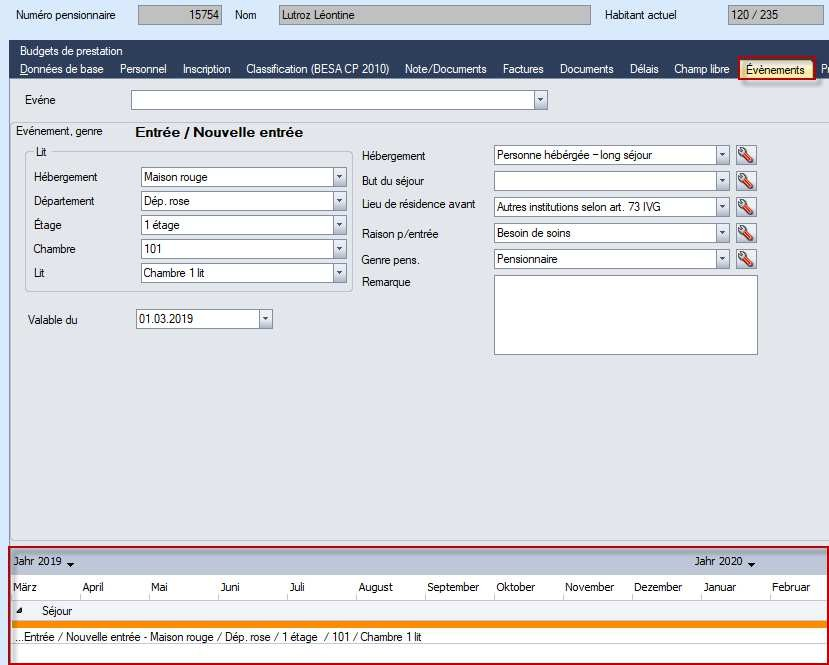Click the Oktober month header
This screenshot has width=829, height=665.
coord(515,587)
